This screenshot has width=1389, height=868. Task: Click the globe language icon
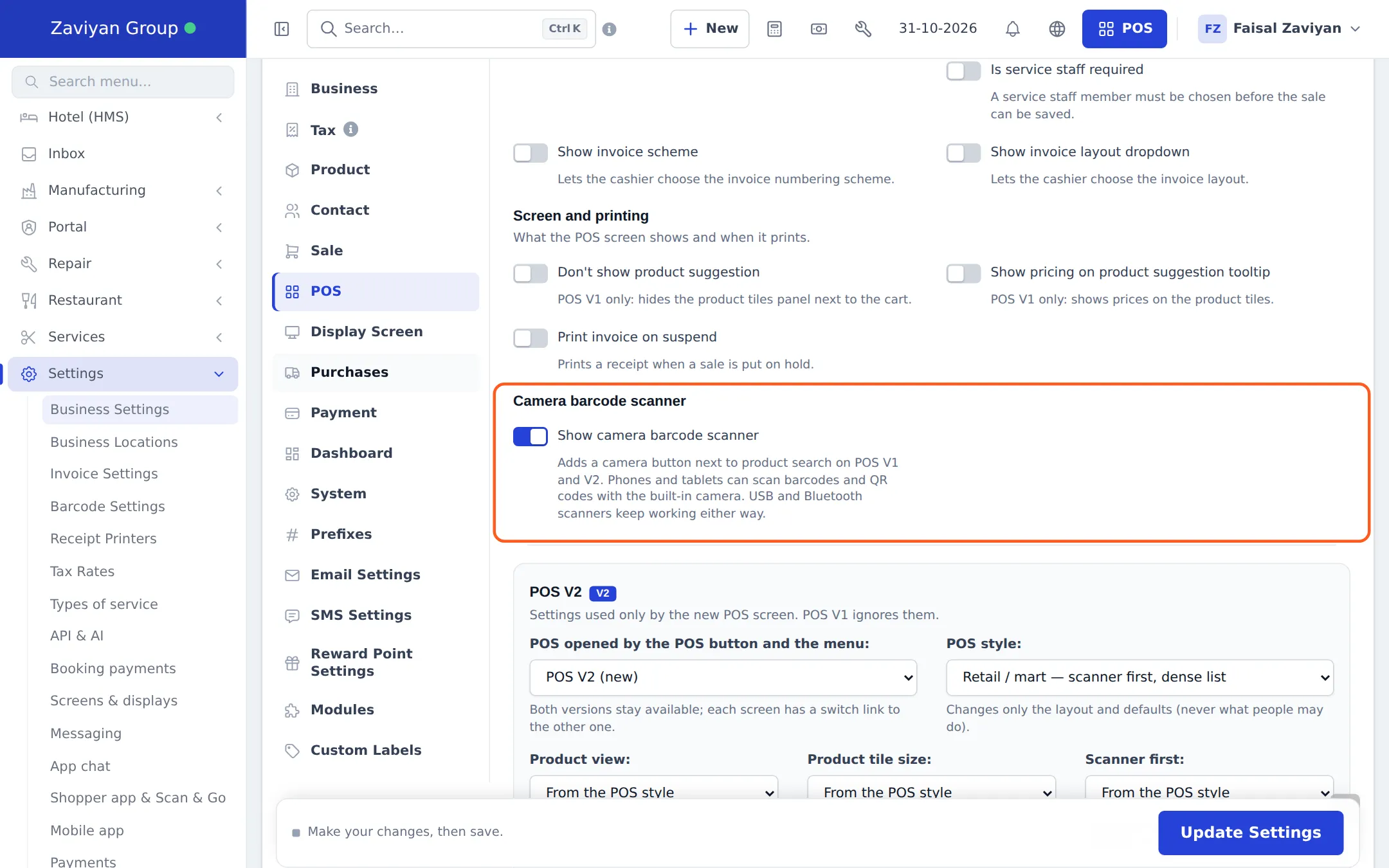[1057, 29]
